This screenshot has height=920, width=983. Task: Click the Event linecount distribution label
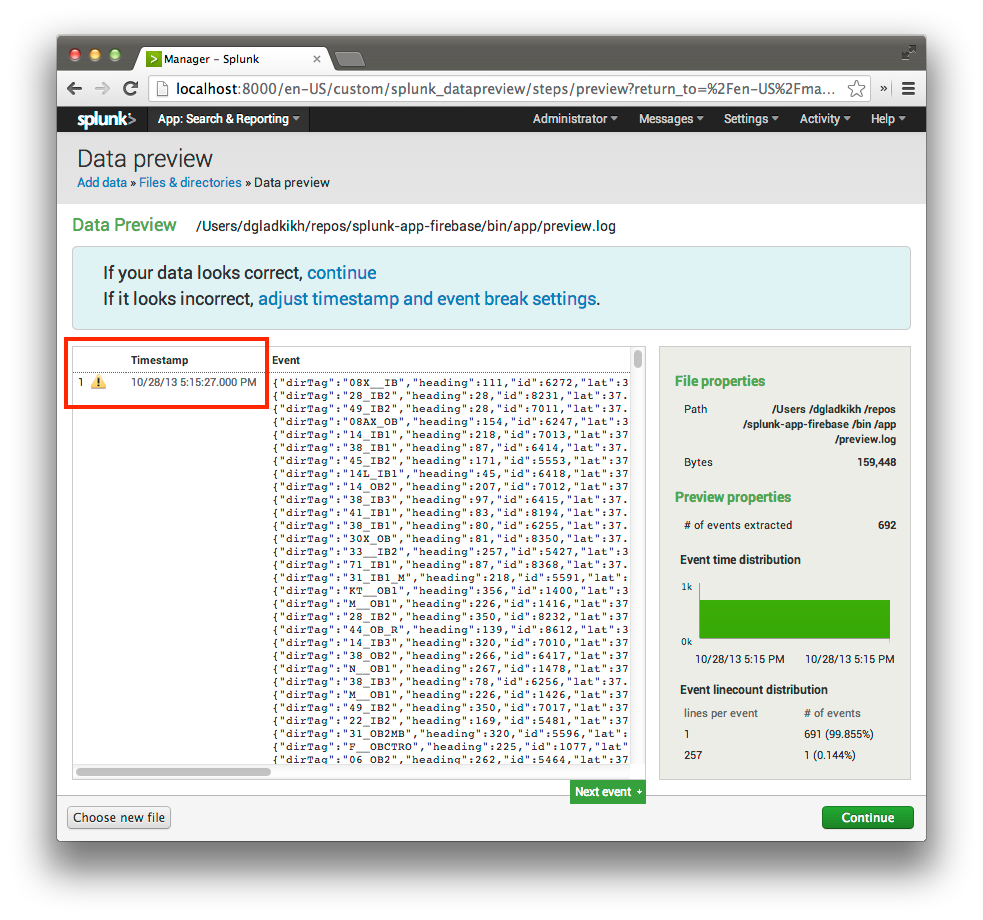[754, 689]
